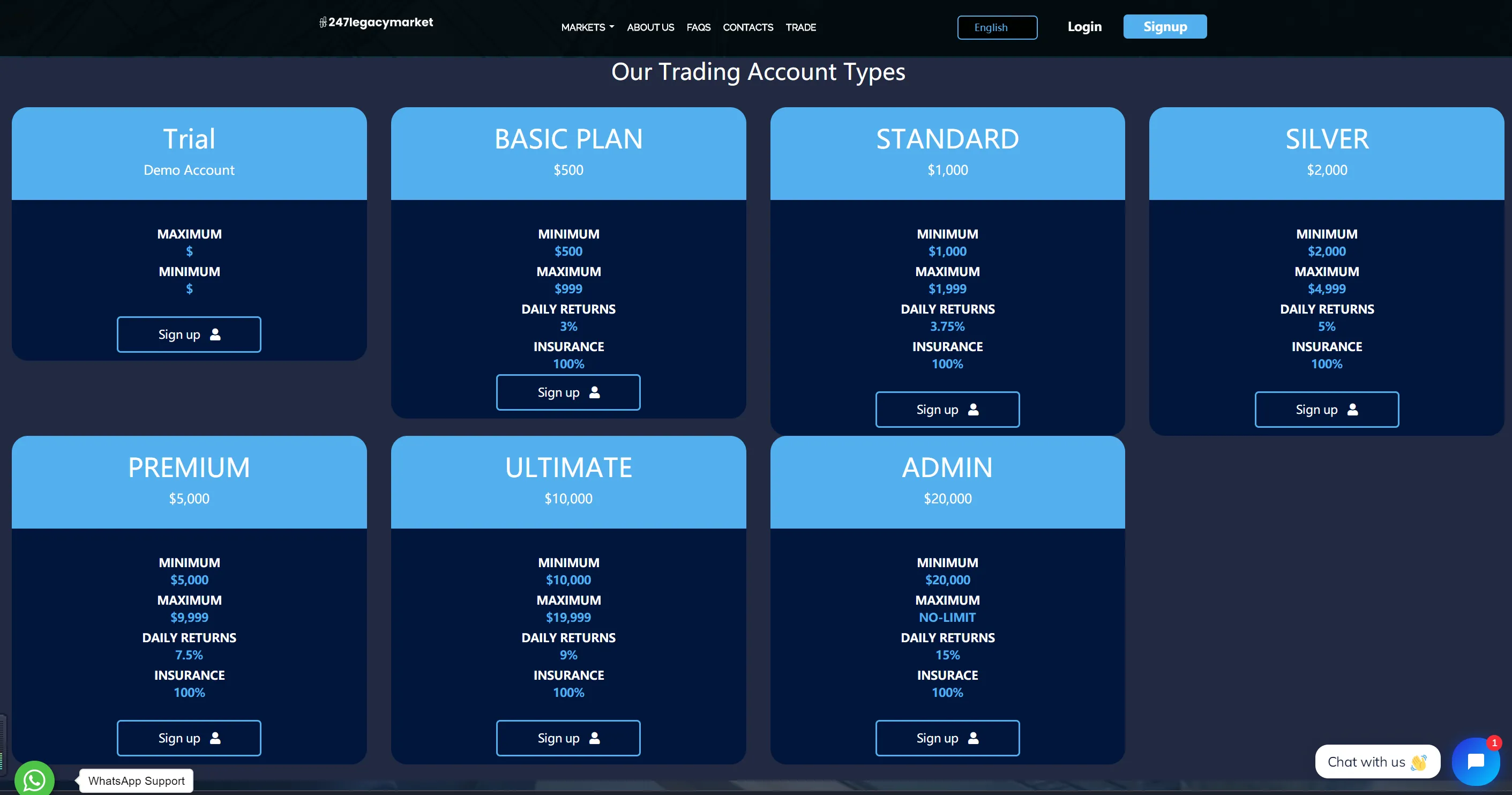Click the $4,999 maximum value

pyautogui.click(x=1327, y=288)
